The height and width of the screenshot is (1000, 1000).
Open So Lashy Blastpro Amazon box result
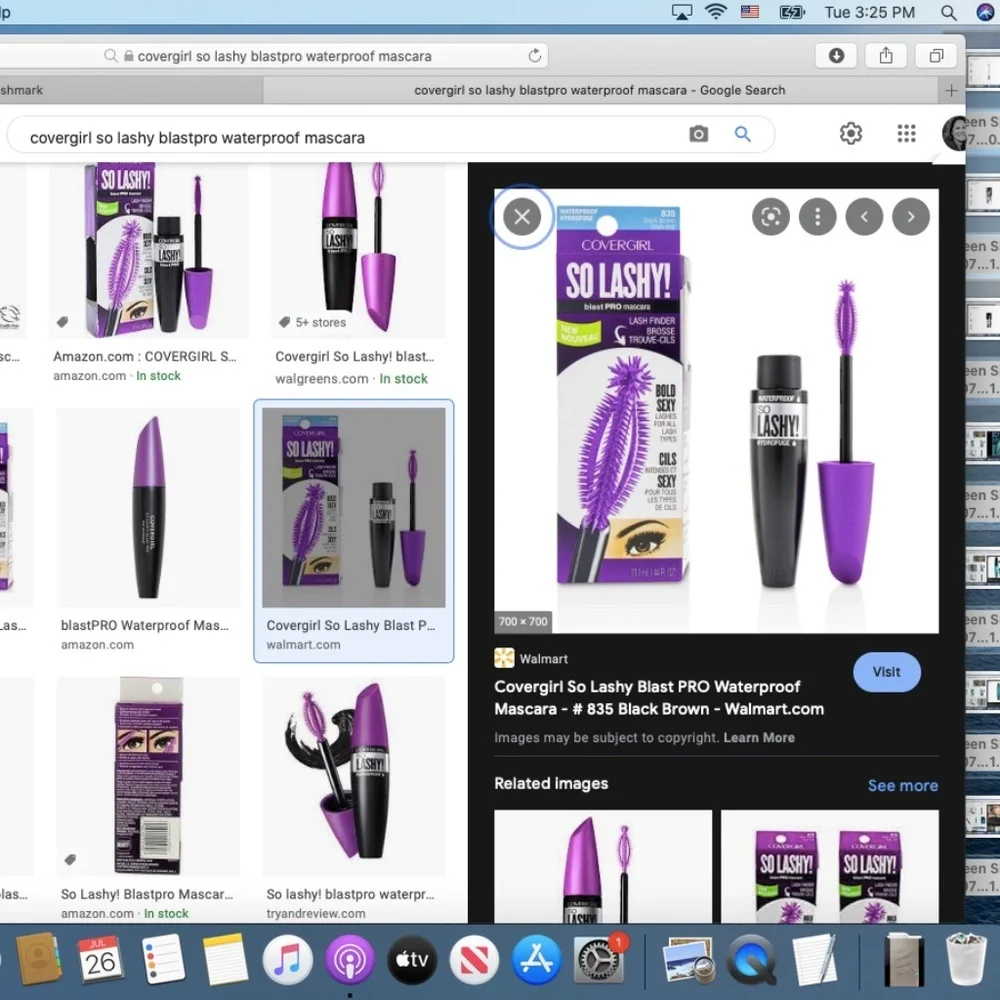(148, 798)
